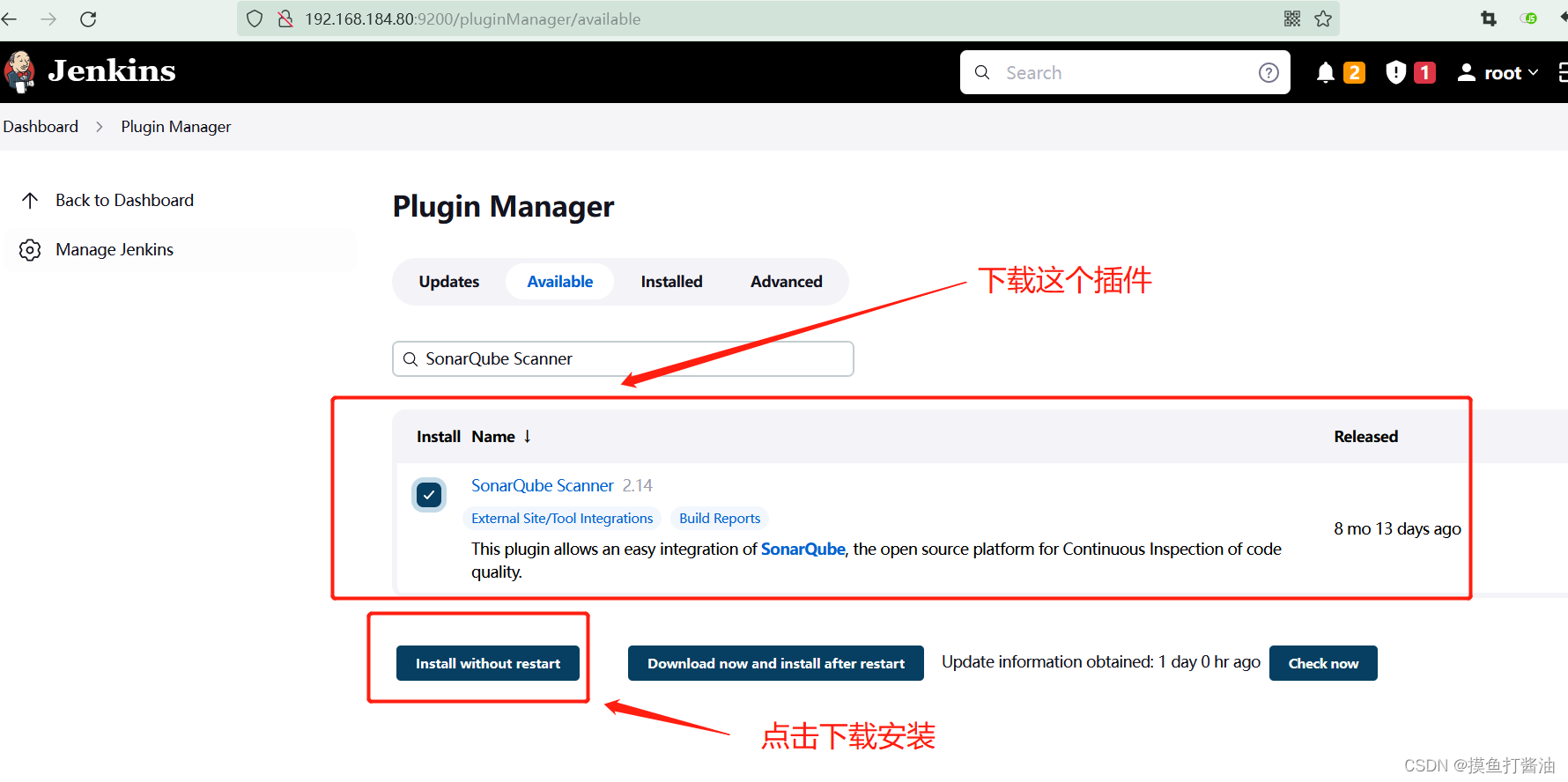Click the version number 2.14
This screenshot has width=1568, height=782.
[x=638, y=485]
